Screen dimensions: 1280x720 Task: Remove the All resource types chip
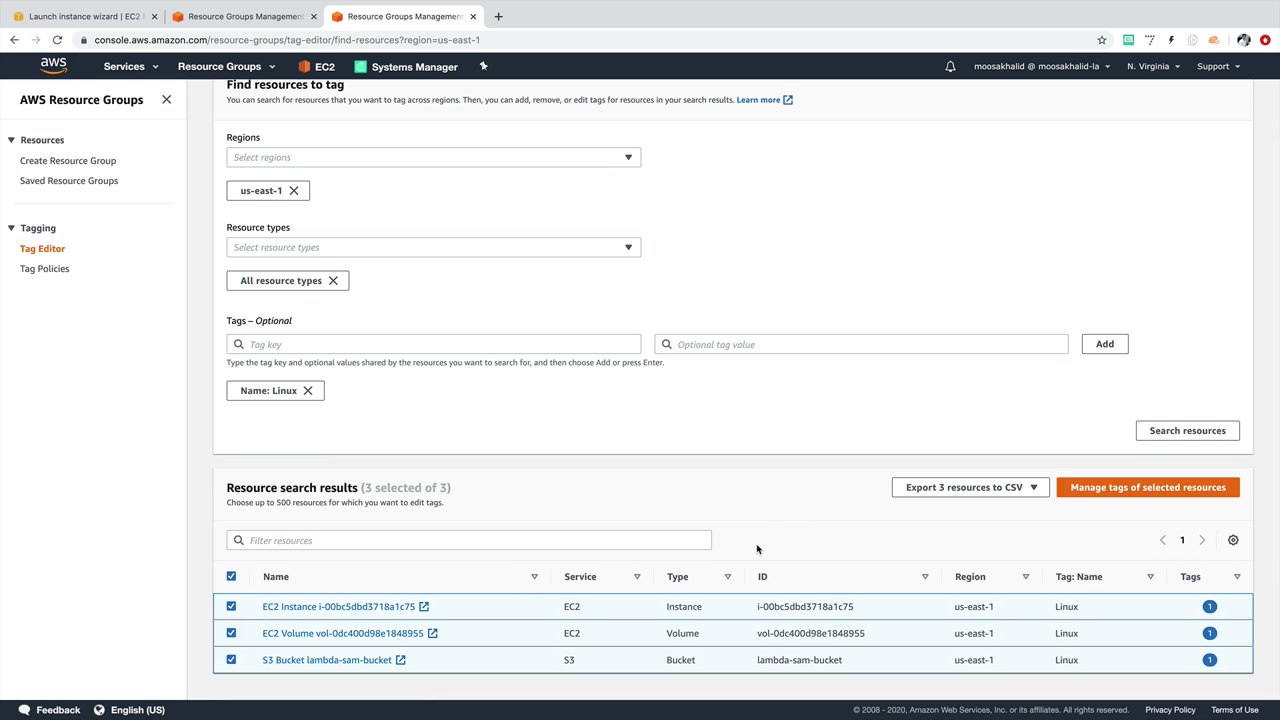[333, 281]
